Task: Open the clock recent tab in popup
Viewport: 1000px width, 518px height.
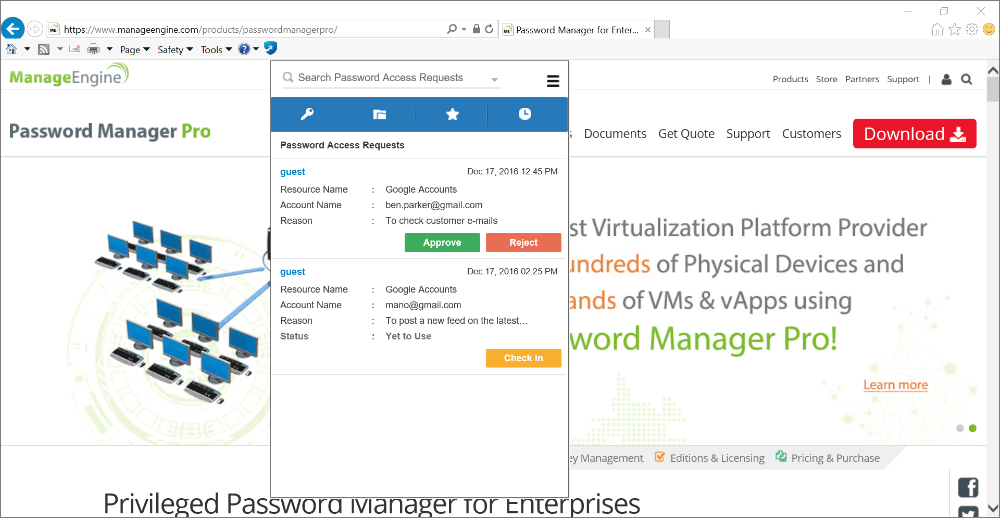Action: pos(524,114)
